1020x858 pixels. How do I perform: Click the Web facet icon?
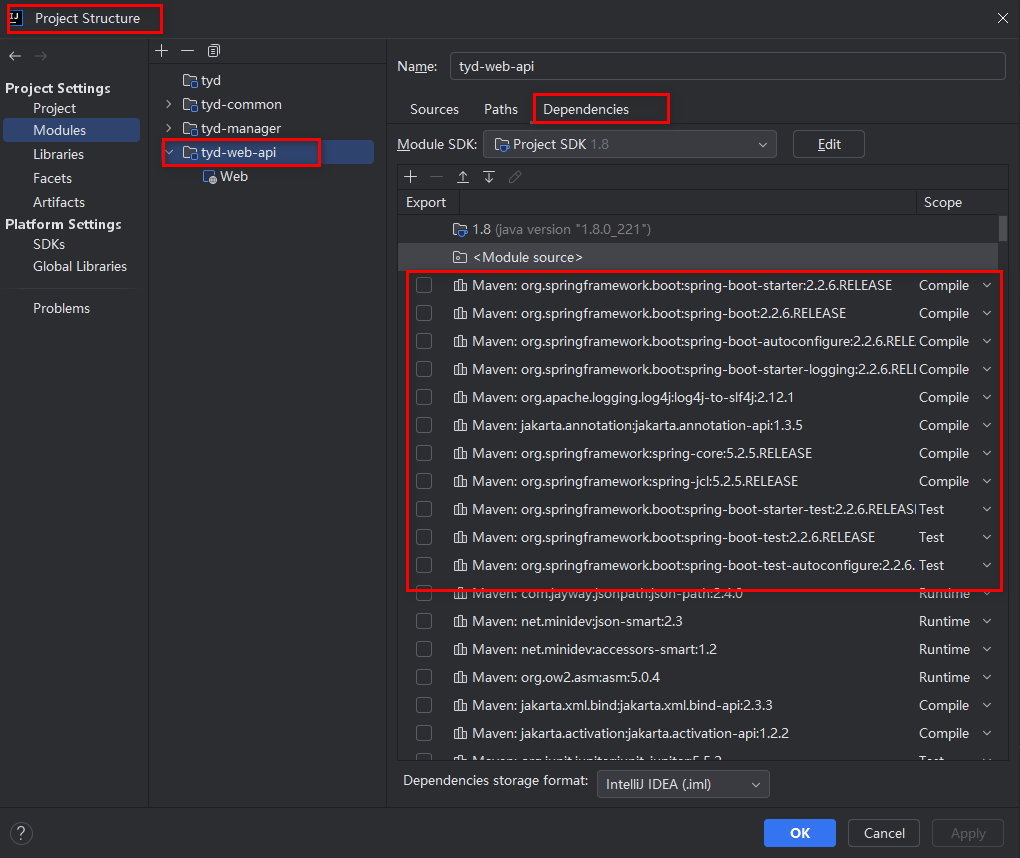coord(209,177)
